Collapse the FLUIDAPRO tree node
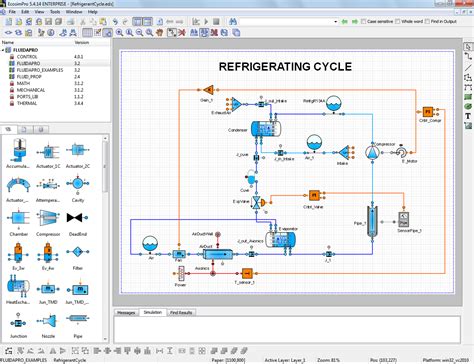 [x=3, y=50]
